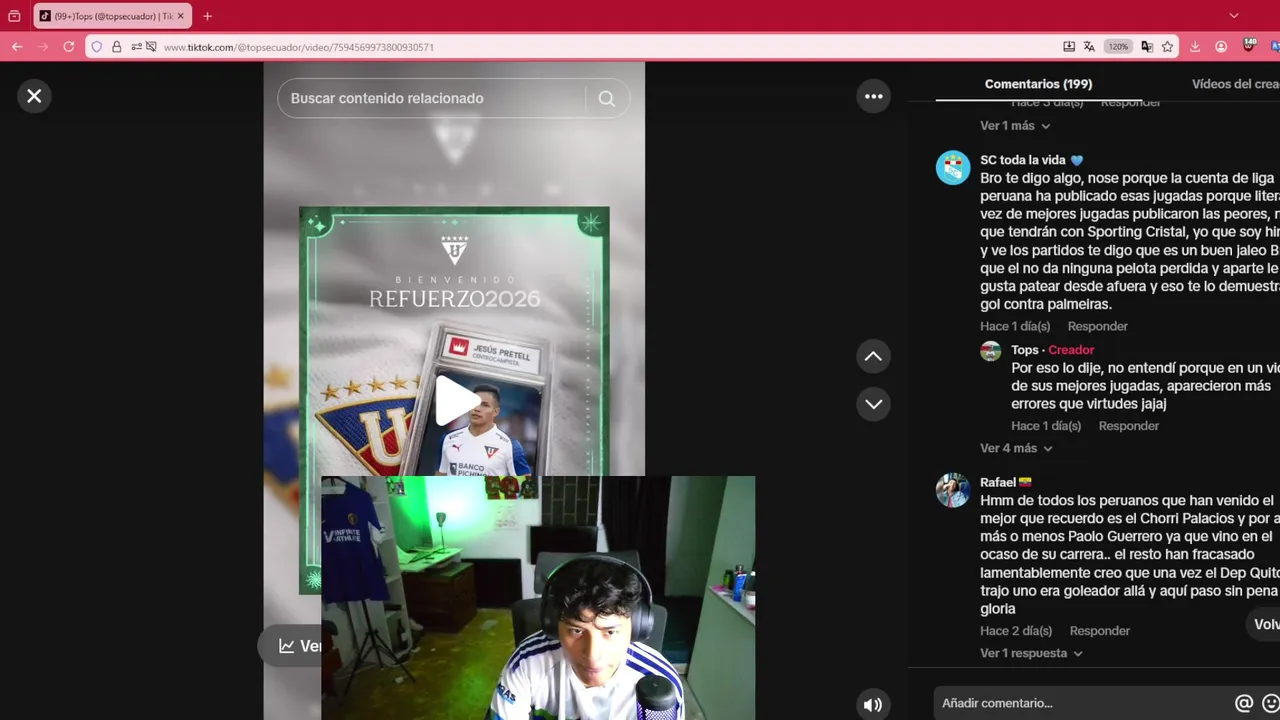Image resolution: width=1280 pixels, height=720 pixels.
Task: Click browser back arrow
Action: (x=17, y=46)
